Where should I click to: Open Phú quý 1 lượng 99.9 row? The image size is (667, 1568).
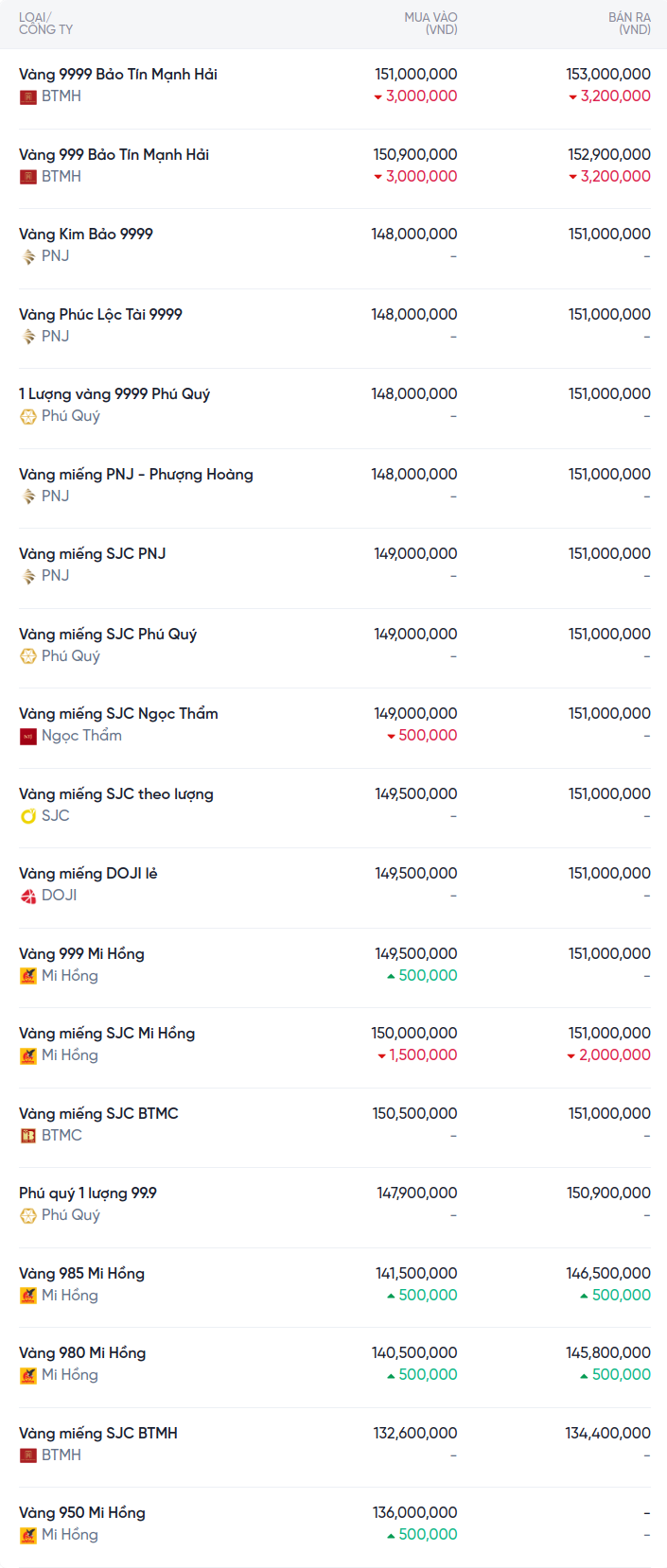[x=88, y=1193]
